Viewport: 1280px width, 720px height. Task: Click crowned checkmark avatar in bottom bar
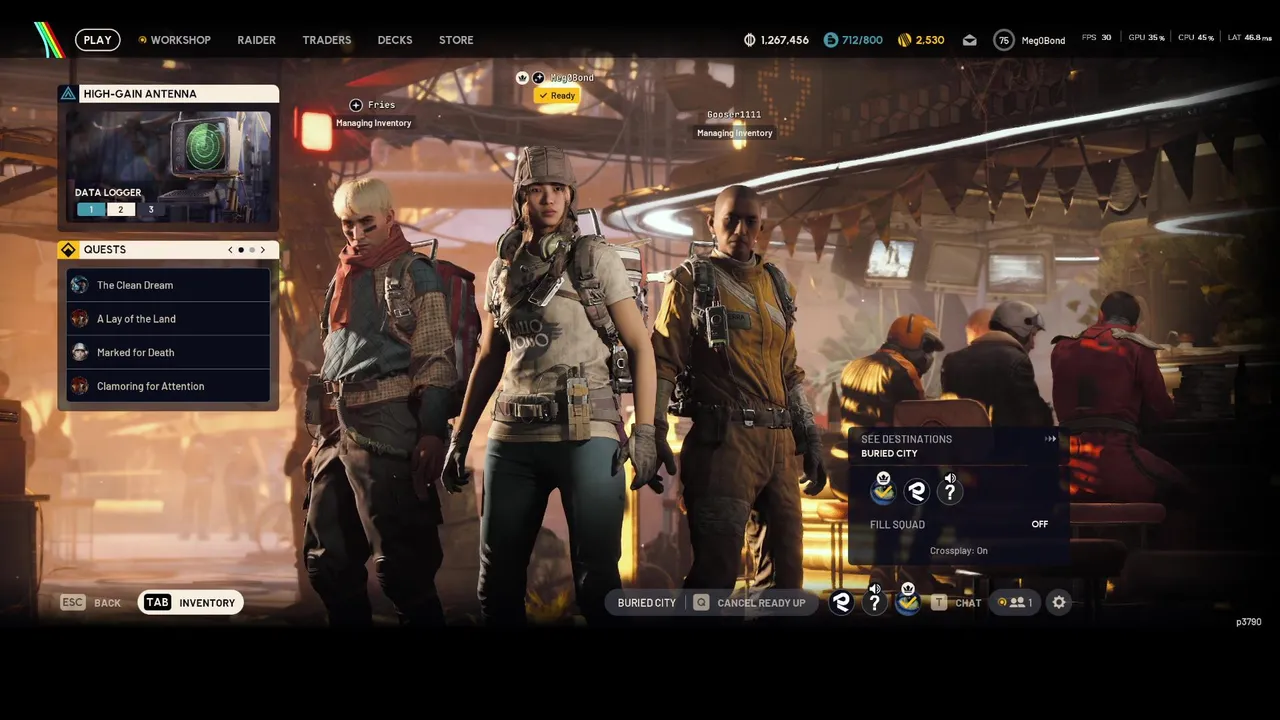(908, 600)
